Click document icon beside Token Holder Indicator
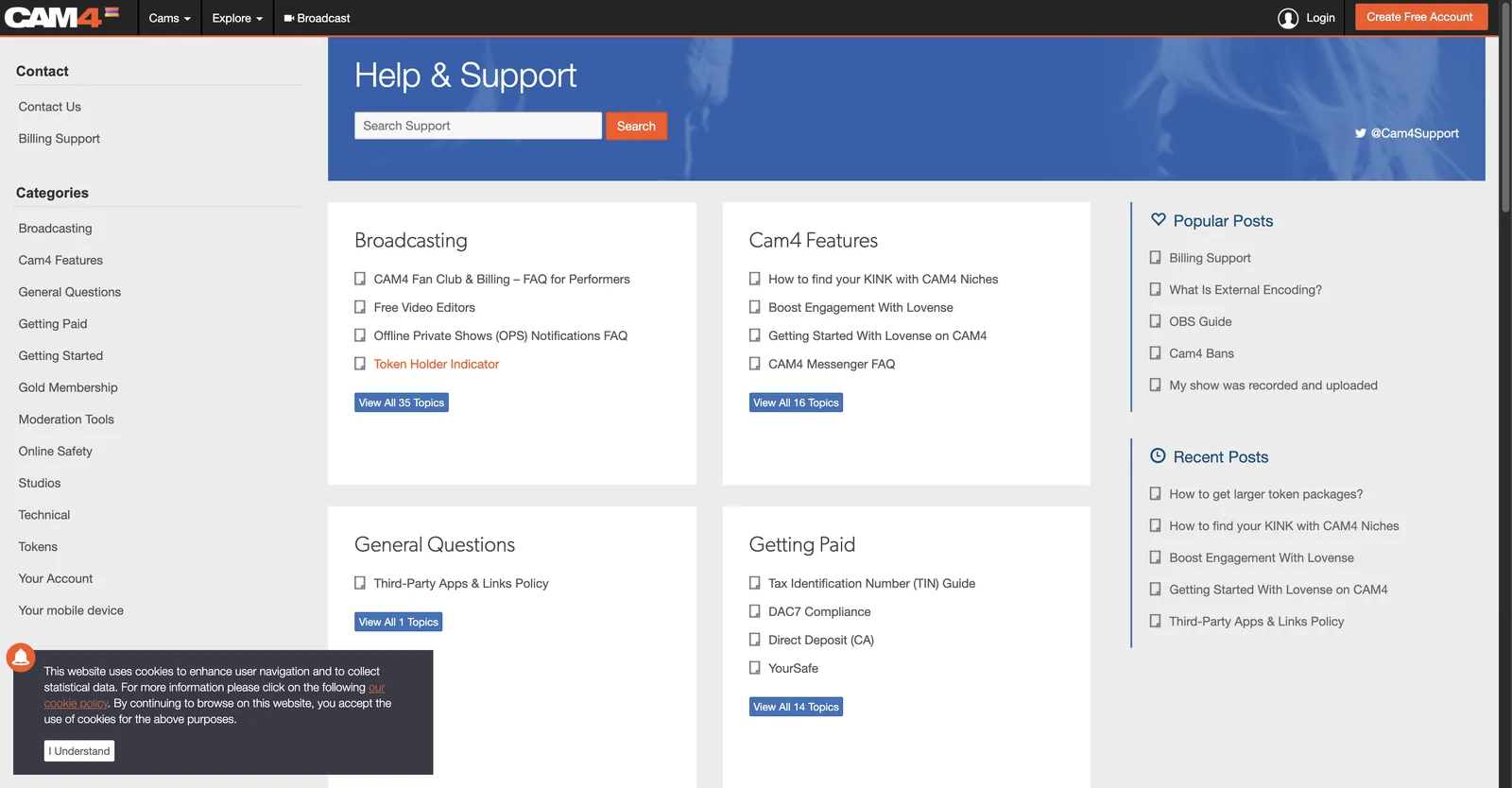1512x788 pixels. click(360, 364)
